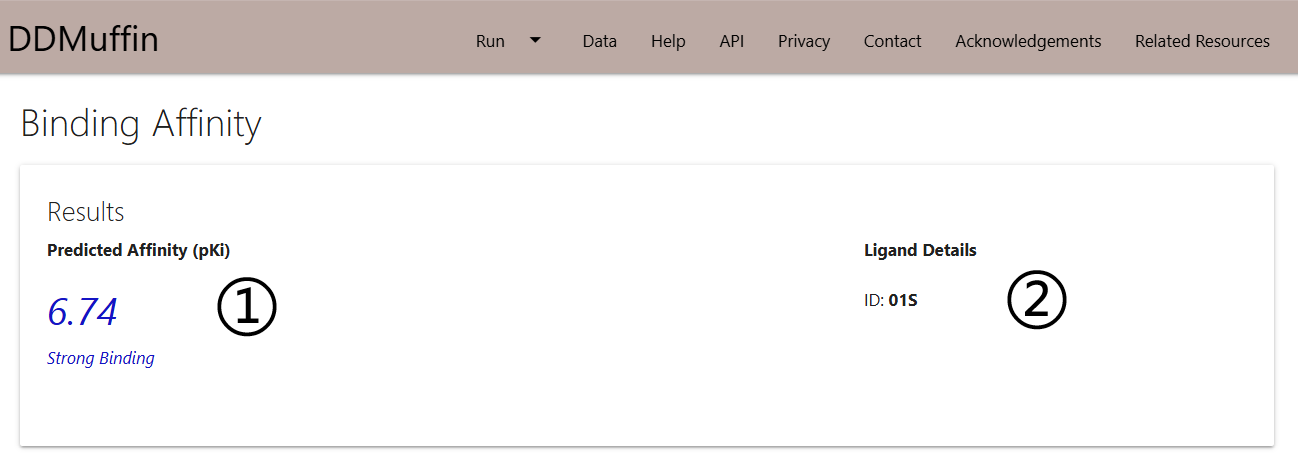Open the Privacy page
1298x455 pixels.
tap(804, 41)
